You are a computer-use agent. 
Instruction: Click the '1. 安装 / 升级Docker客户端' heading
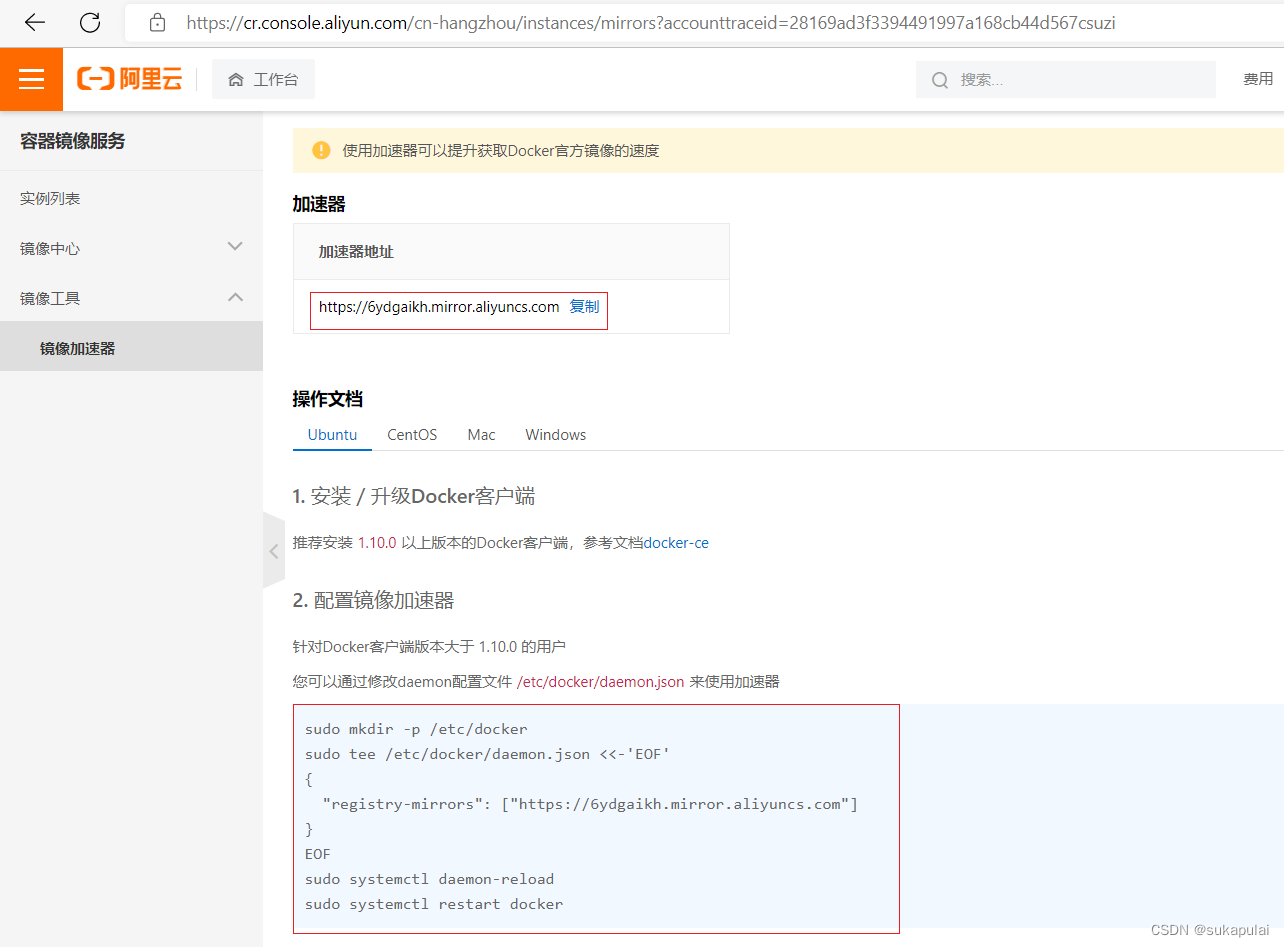tap(413, 496)
